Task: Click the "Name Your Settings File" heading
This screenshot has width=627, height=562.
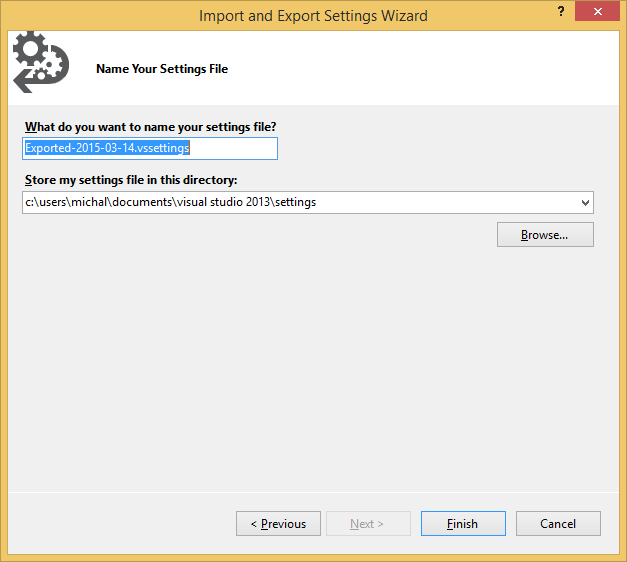Action: coord(162,69)
